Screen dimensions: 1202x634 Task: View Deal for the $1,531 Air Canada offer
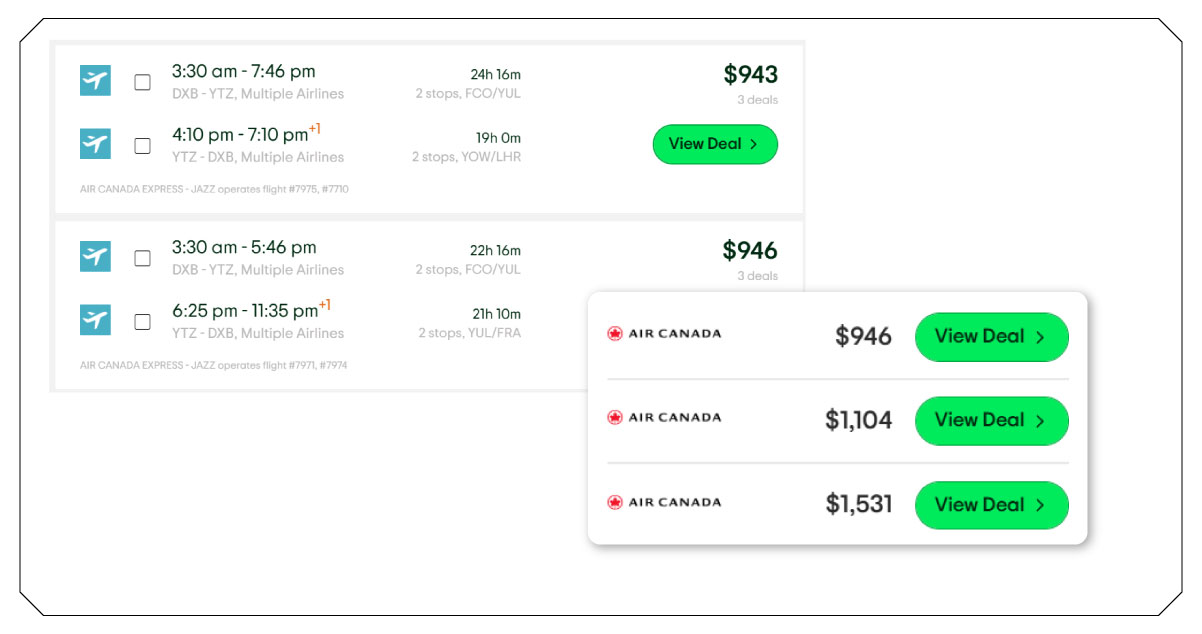click(991, 505)
